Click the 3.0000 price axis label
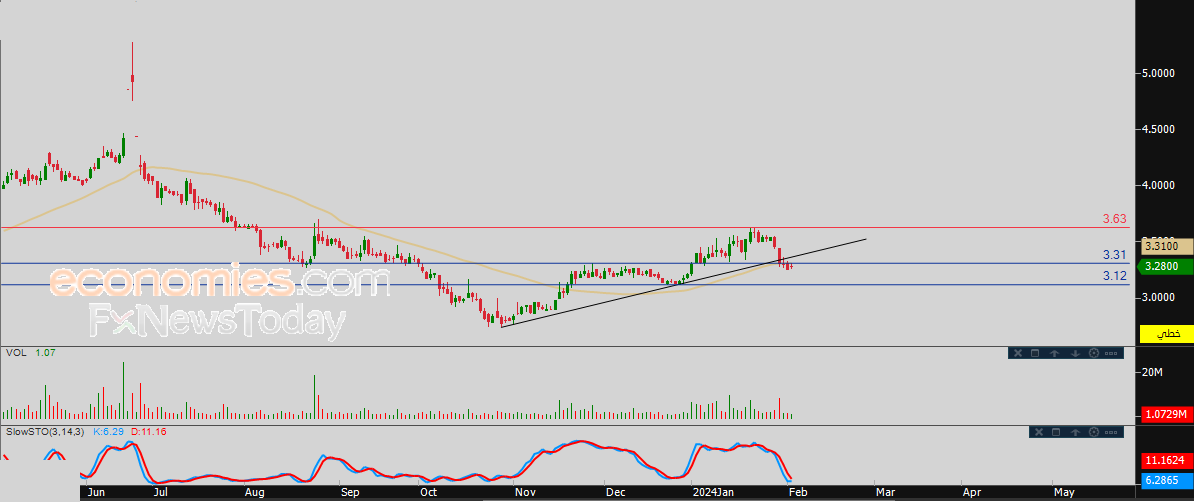Image resolution: width=1194 pixels, height=502 pixels. click(x=1157, y=297)
